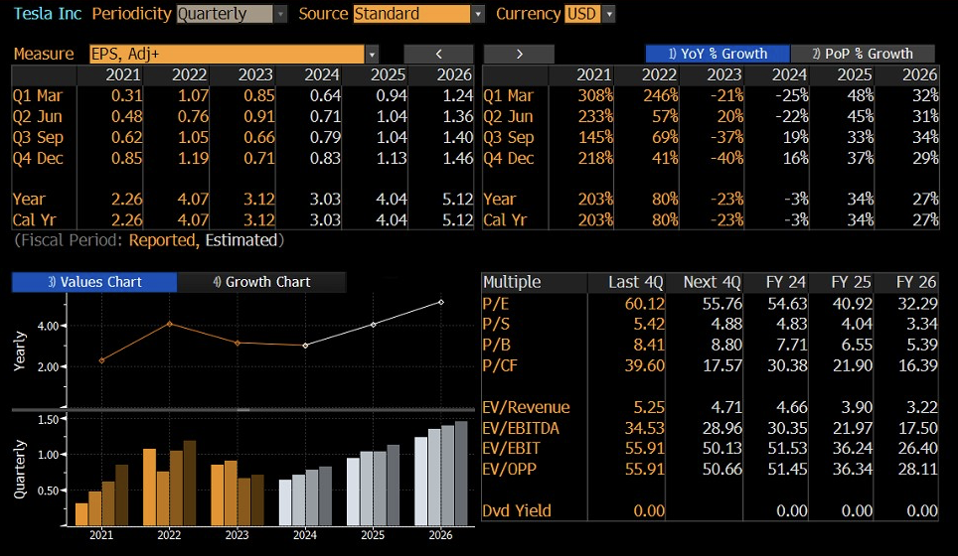Click the Multiple column header
Screen dimensions: 958x556
point(512,282)
